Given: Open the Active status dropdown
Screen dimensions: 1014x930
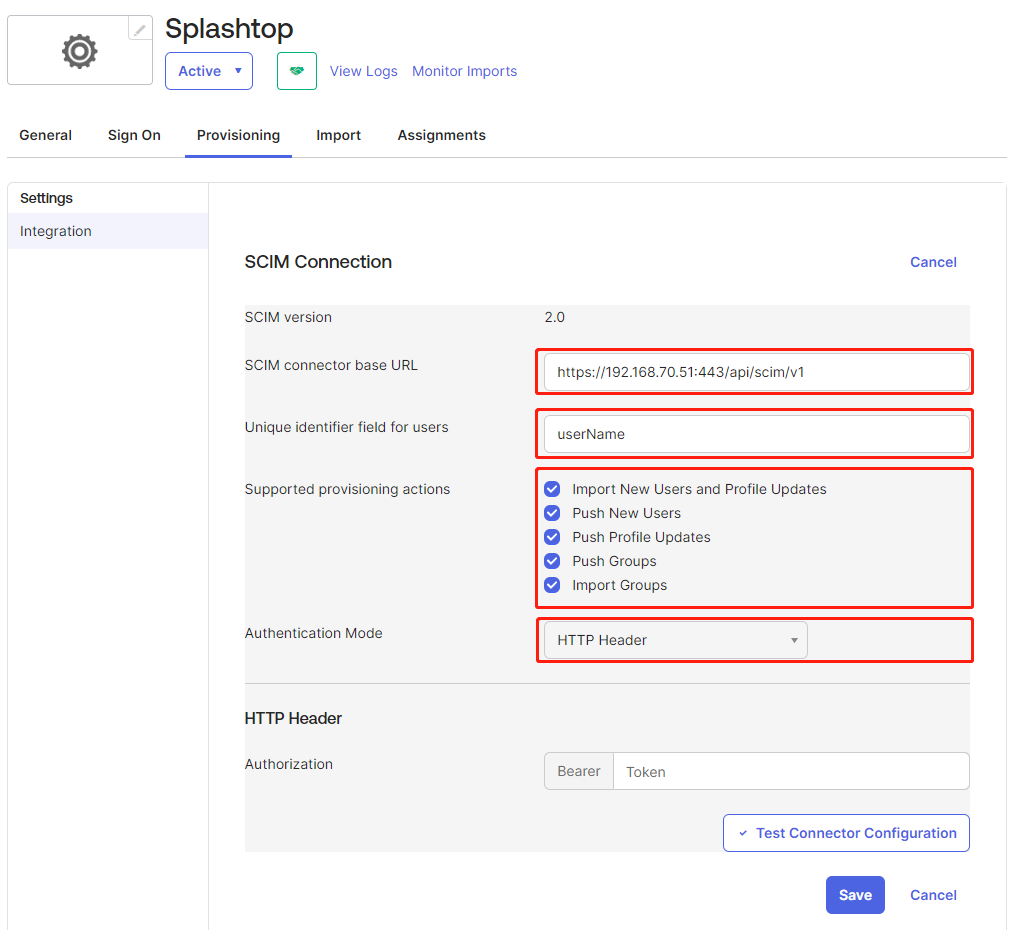Looking at the screenshot, I should coord(209,71).
